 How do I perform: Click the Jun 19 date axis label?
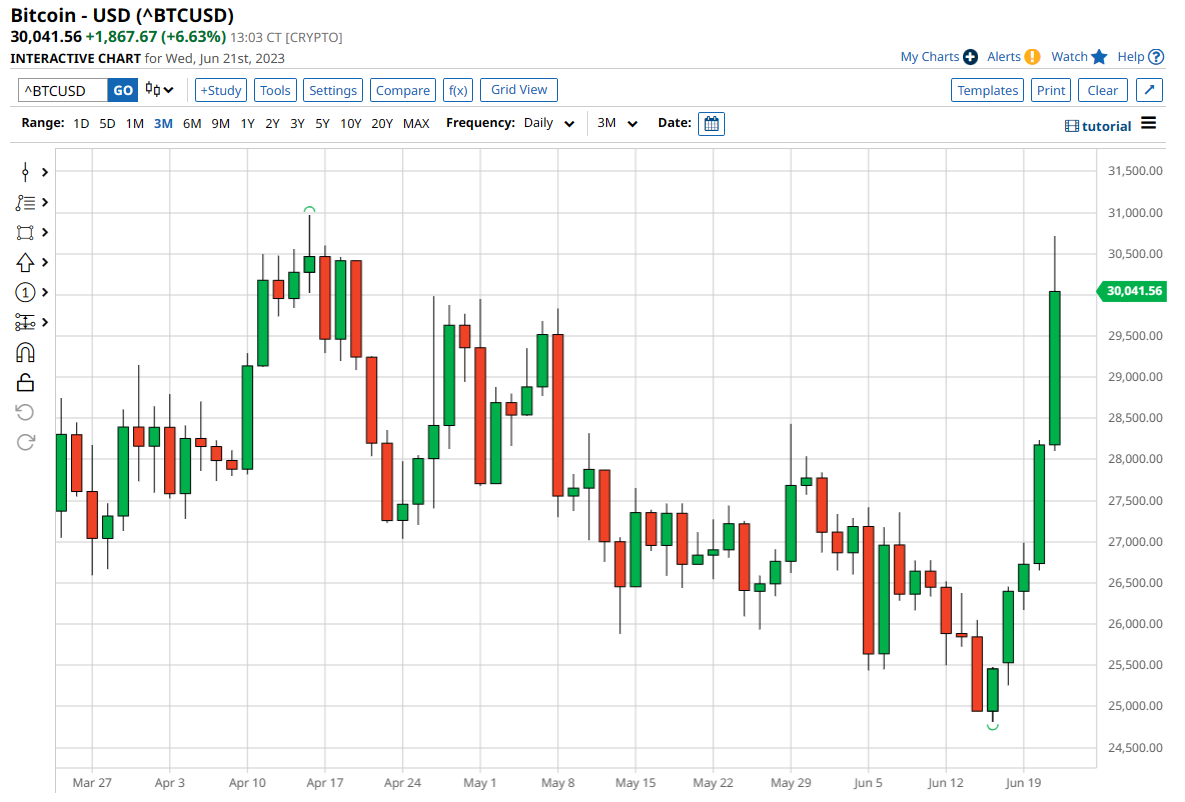pyautogui.click(x=1023, y=782)
